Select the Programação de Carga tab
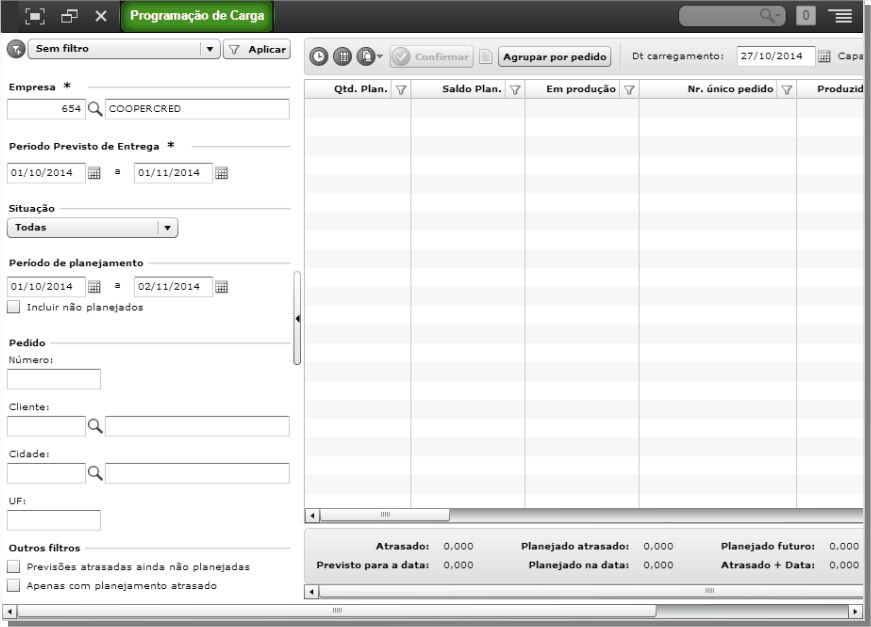 click(197, 16)
